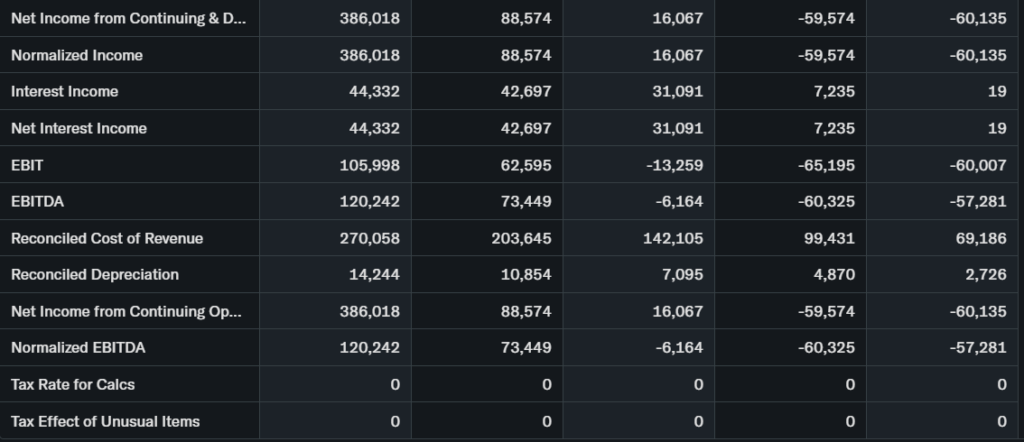The width and height of the screenshot is (1024, 442).
Task: Select the Reconciled Cost of Revenue label
Action: click(107, 238)
